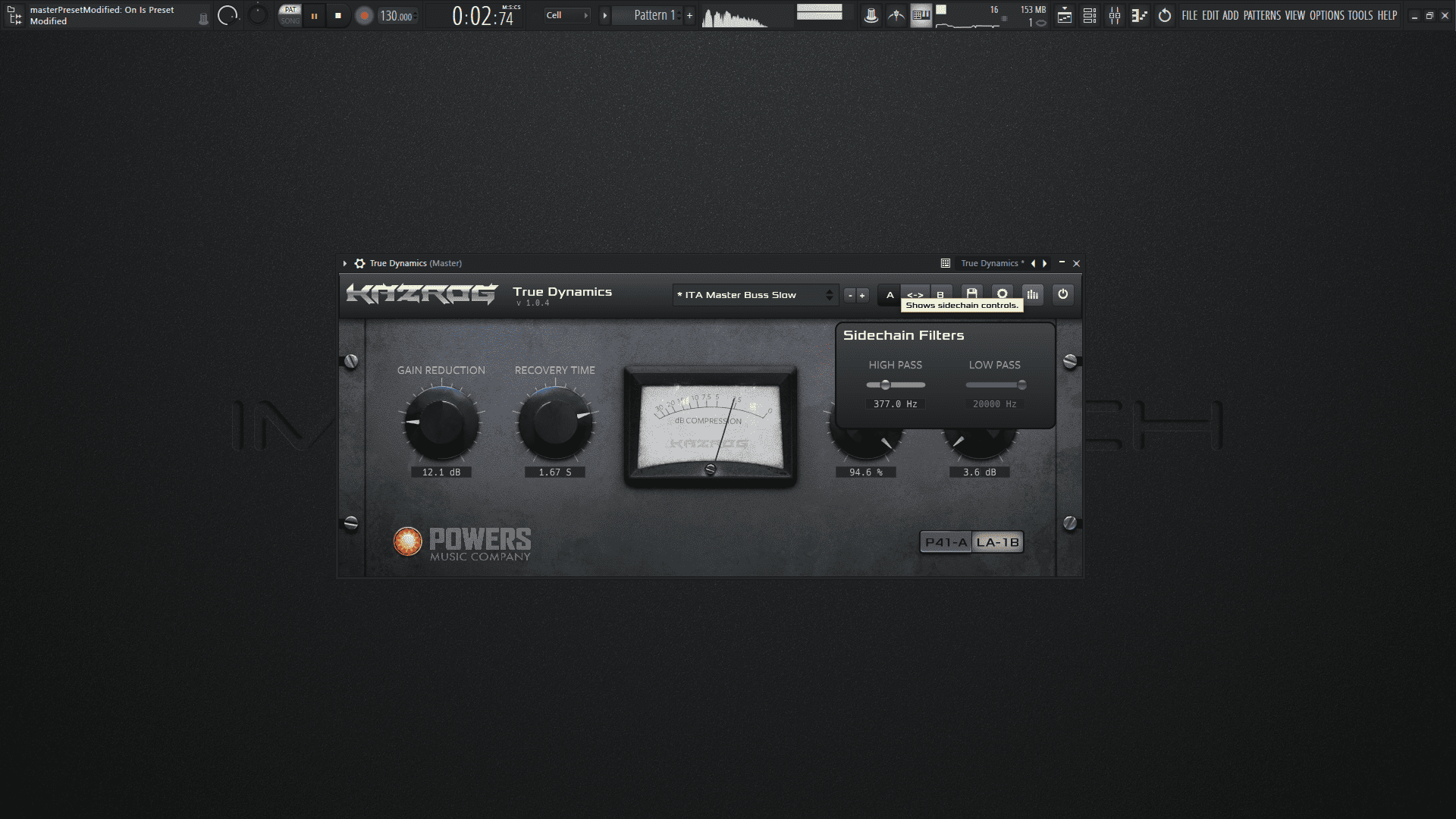Viewport: 1456px width, 819px height.
Task: Expand the pattern menu arrow left of Pattern 1
Action: point(604,15)
